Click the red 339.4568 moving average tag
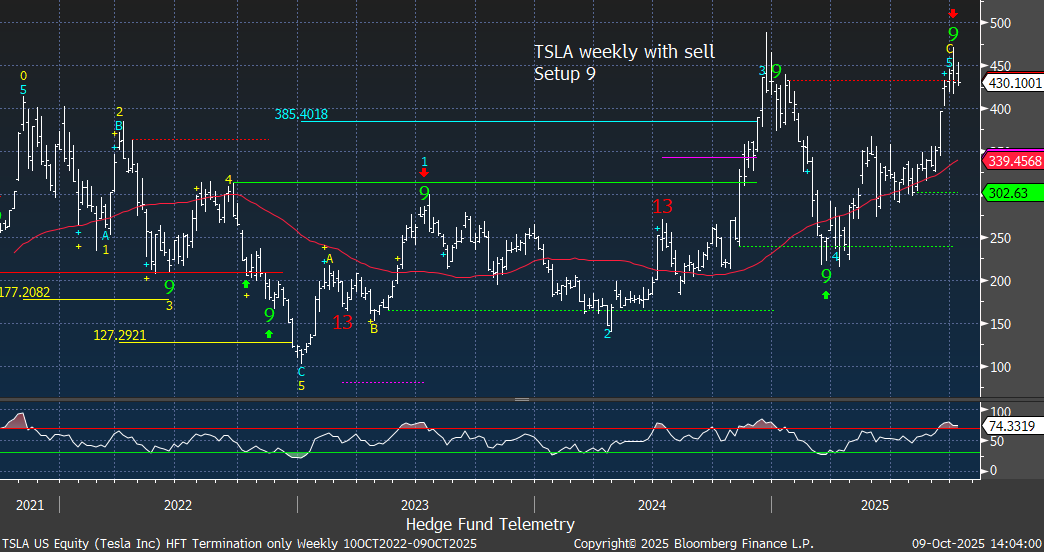 [1014, 161]
